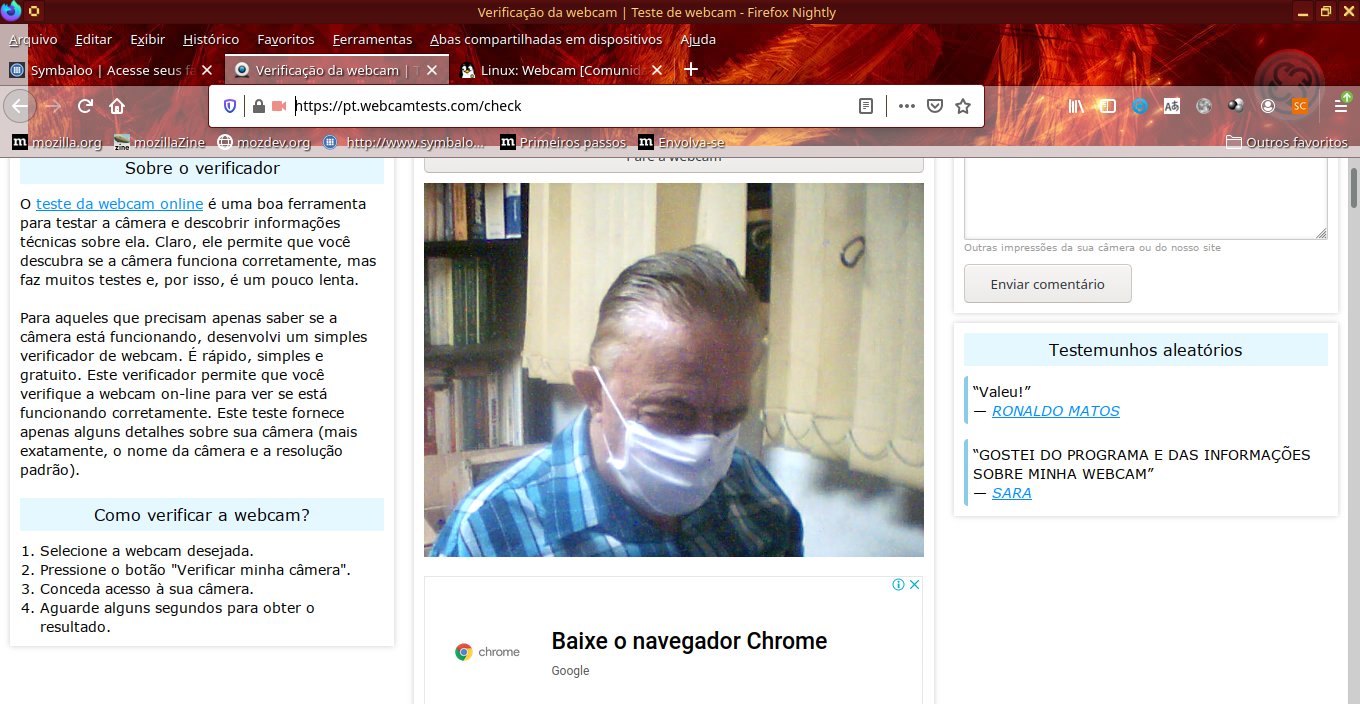Open the symbaloo bookmark in bookmarks bar

[403, 142]
